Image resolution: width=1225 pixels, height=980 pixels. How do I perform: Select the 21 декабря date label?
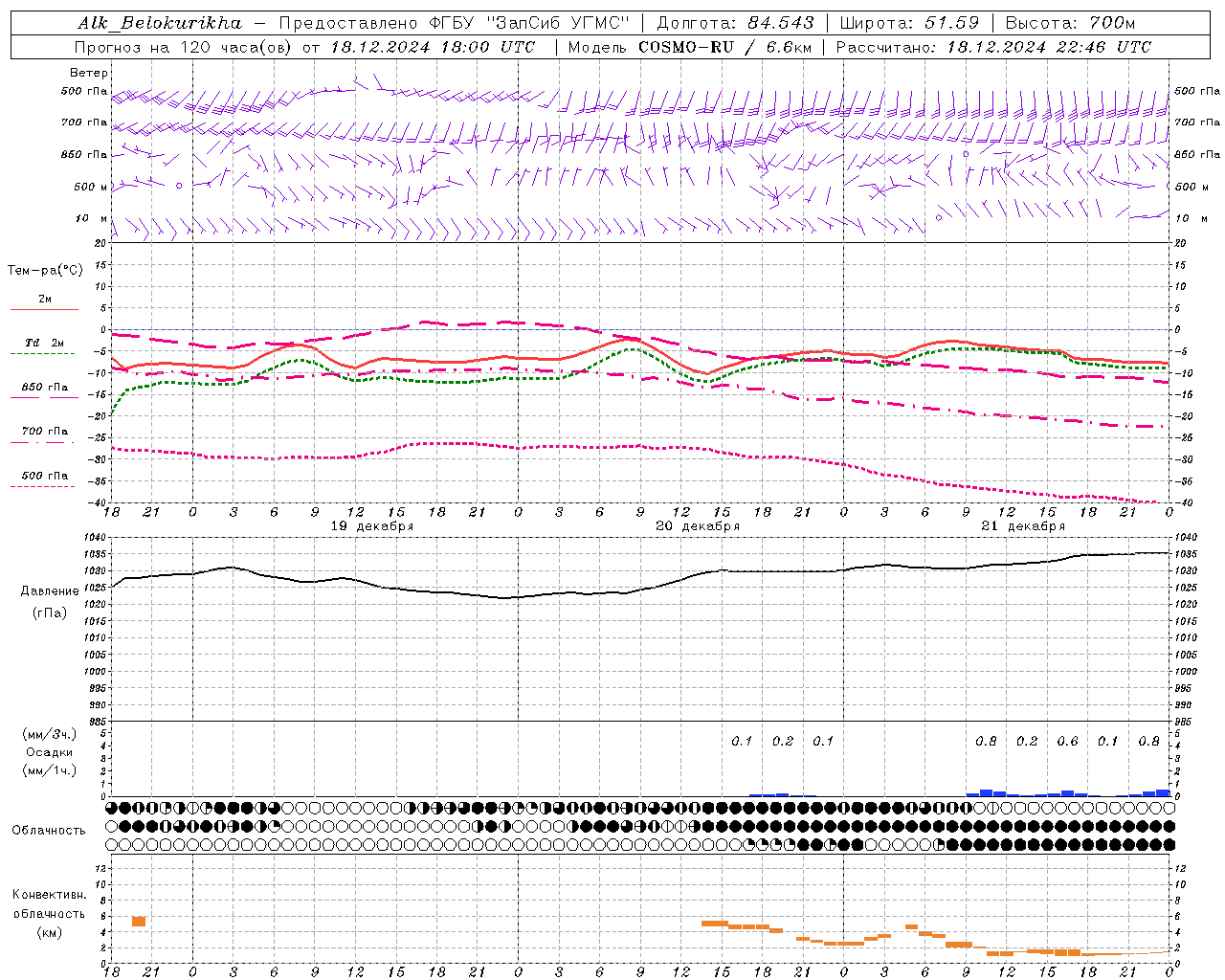(1023, 526)
